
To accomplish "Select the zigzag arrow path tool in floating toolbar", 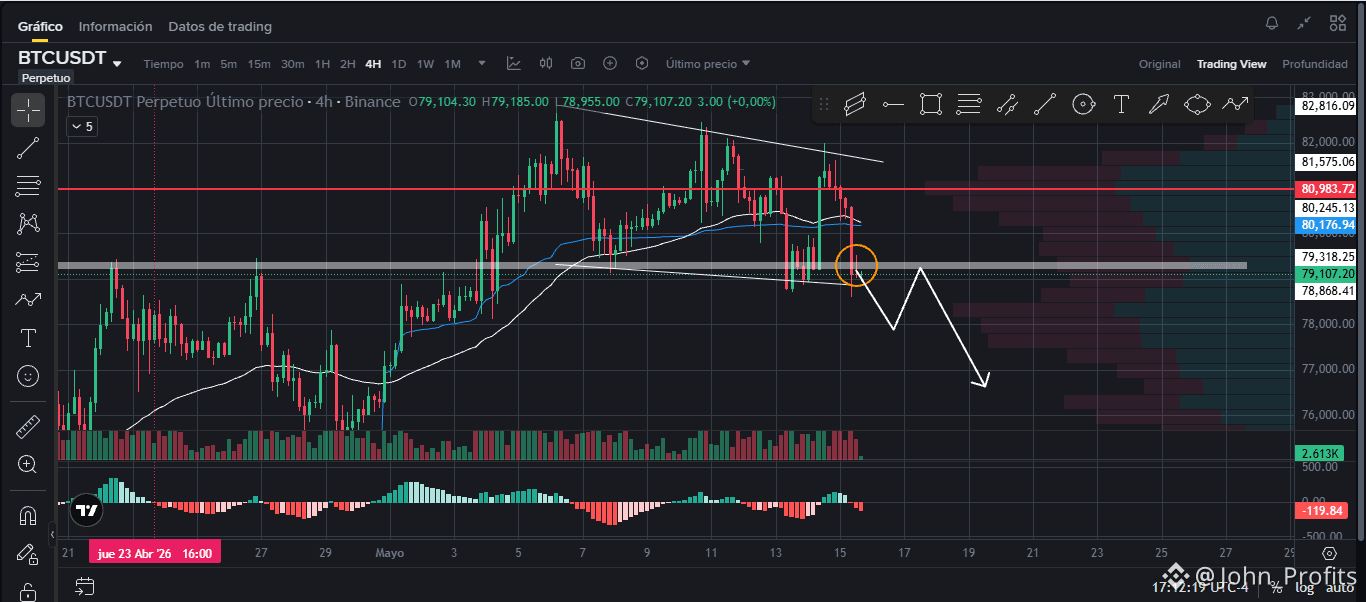I will (x=1235, y=104).
